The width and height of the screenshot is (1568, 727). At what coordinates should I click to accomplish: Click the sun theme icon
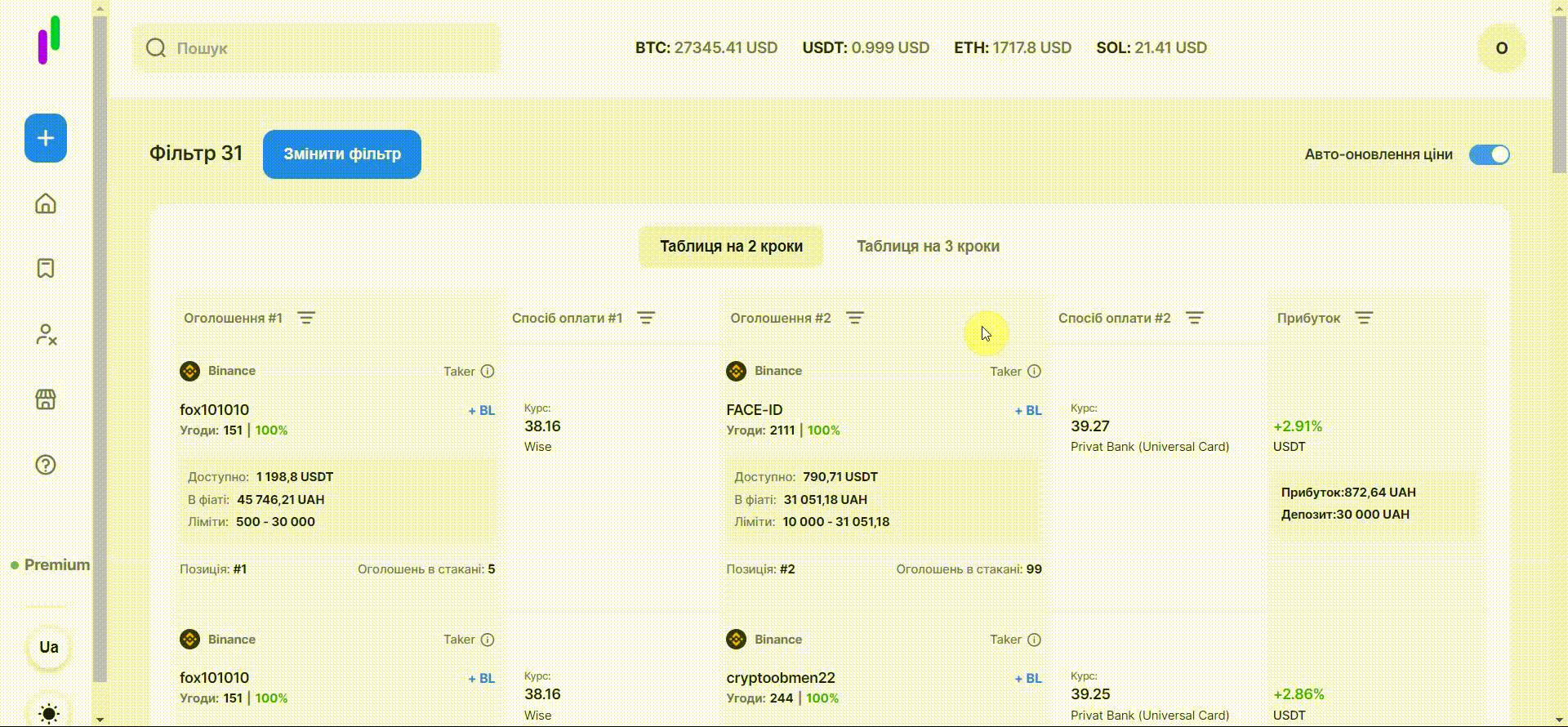tap(49, 712)
